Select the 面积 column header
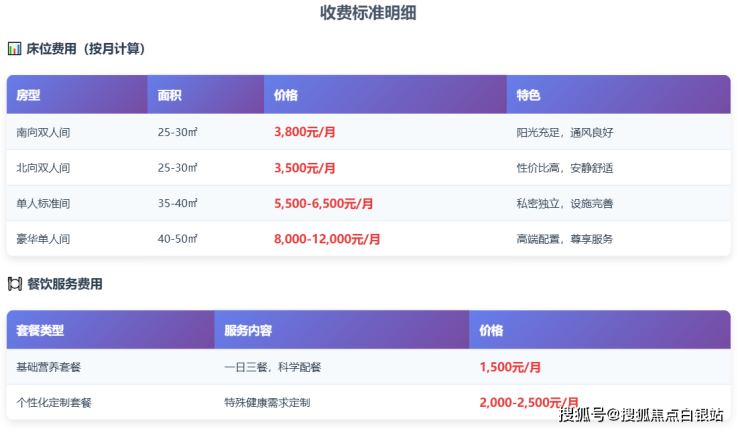Viewport: 740px width, 431px height. (169, 95)
